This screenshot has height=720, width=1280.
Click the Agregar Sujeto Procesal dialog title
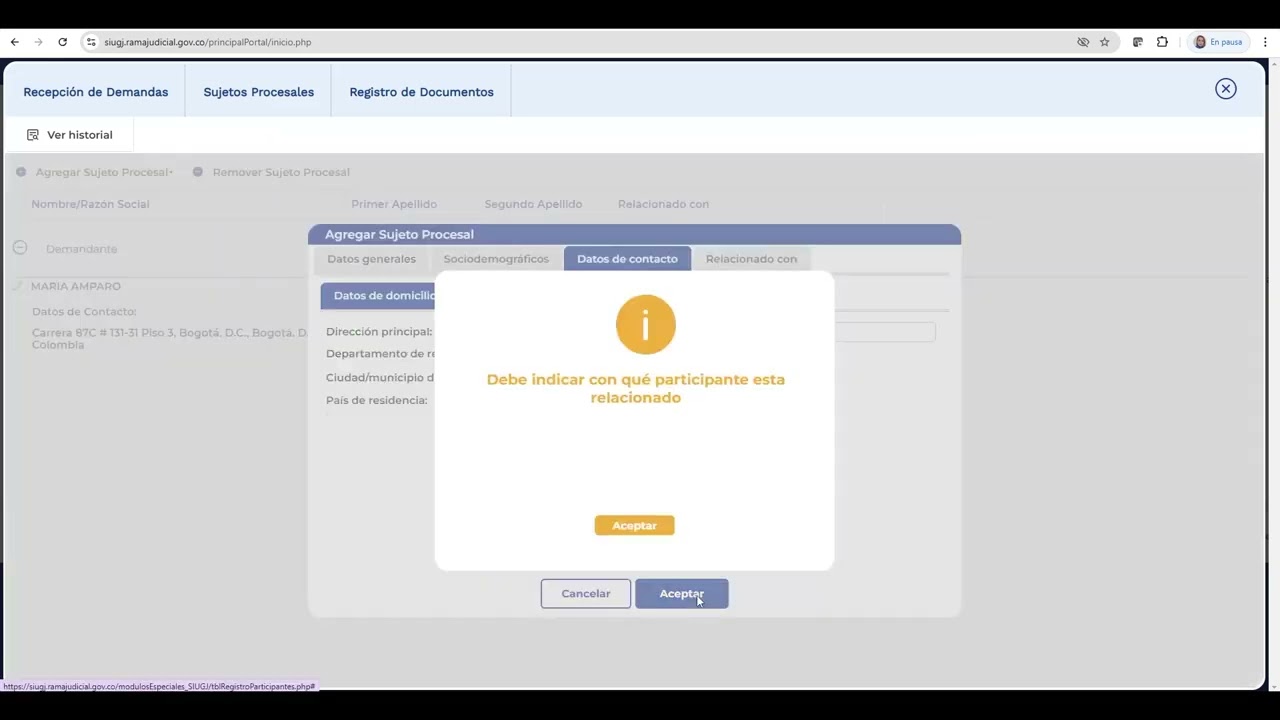pyautogui.click(x=399, y=234)
